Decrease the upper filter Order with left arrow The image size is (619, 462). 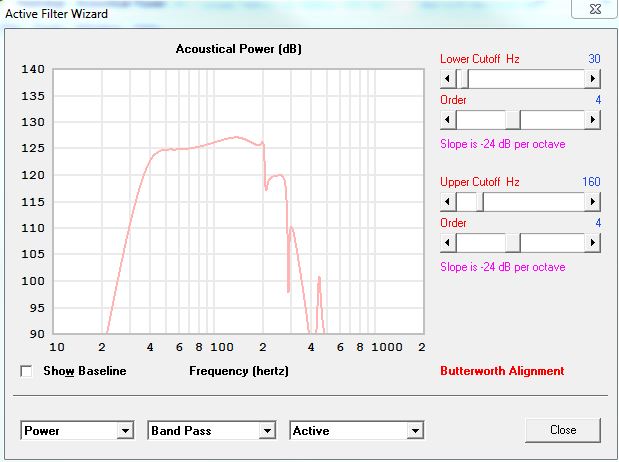(x=448, y=242)
